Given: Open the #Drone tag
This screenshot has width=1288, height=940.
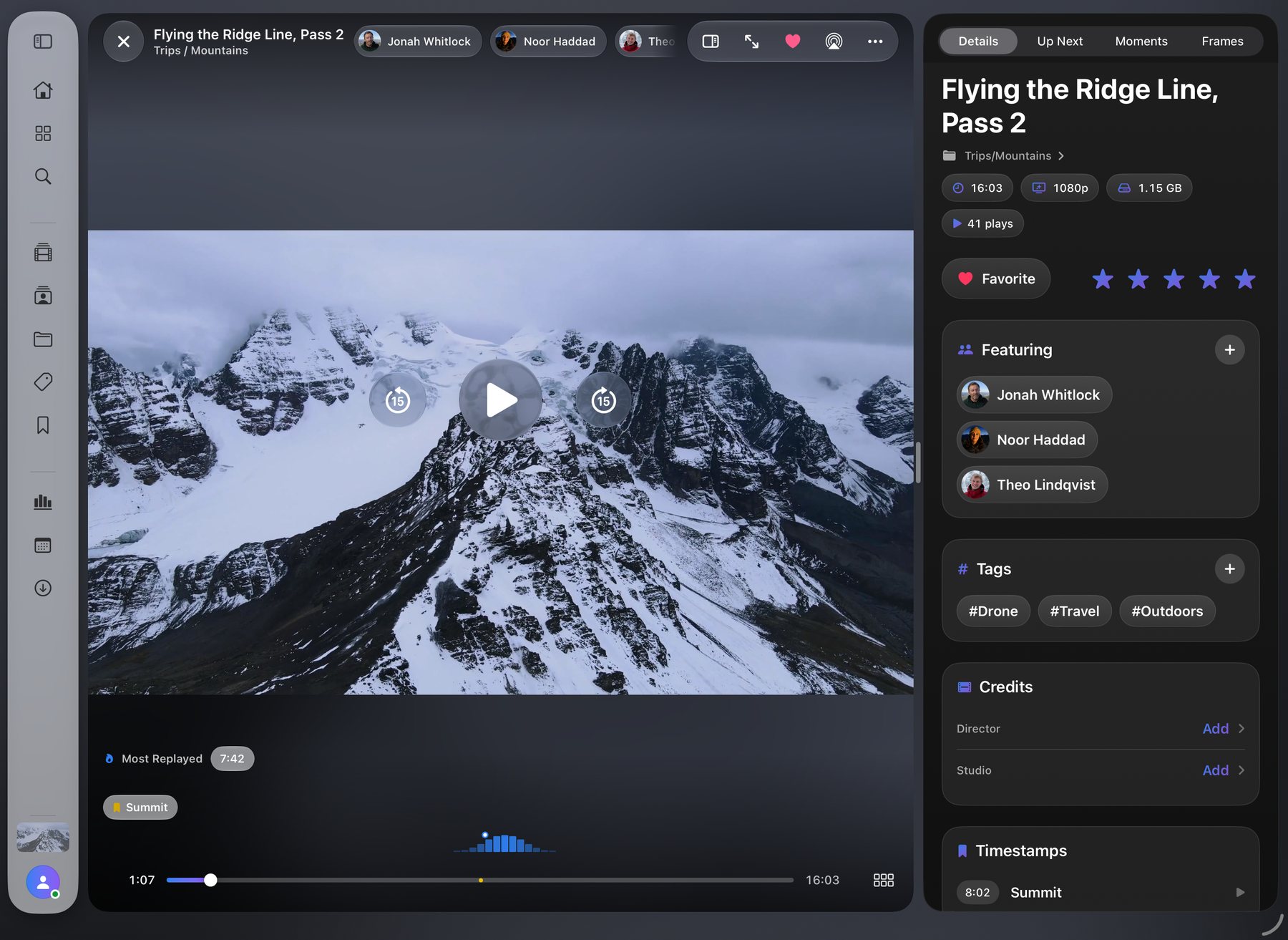Looking at the screenshot, I should coord(993,611).
